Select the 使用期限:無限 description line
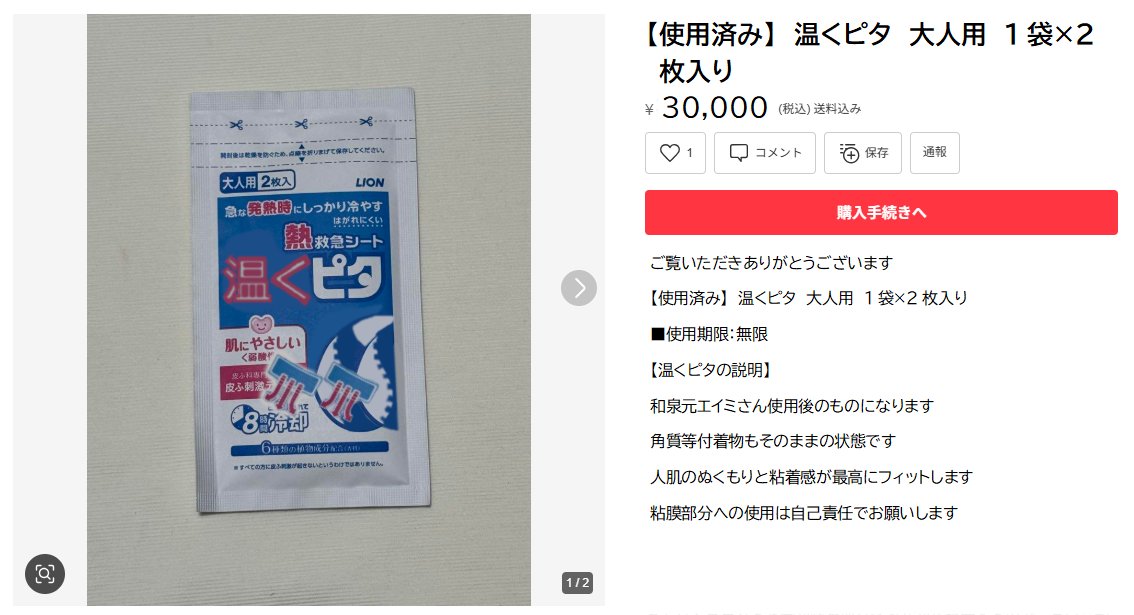 pos(709,334)
